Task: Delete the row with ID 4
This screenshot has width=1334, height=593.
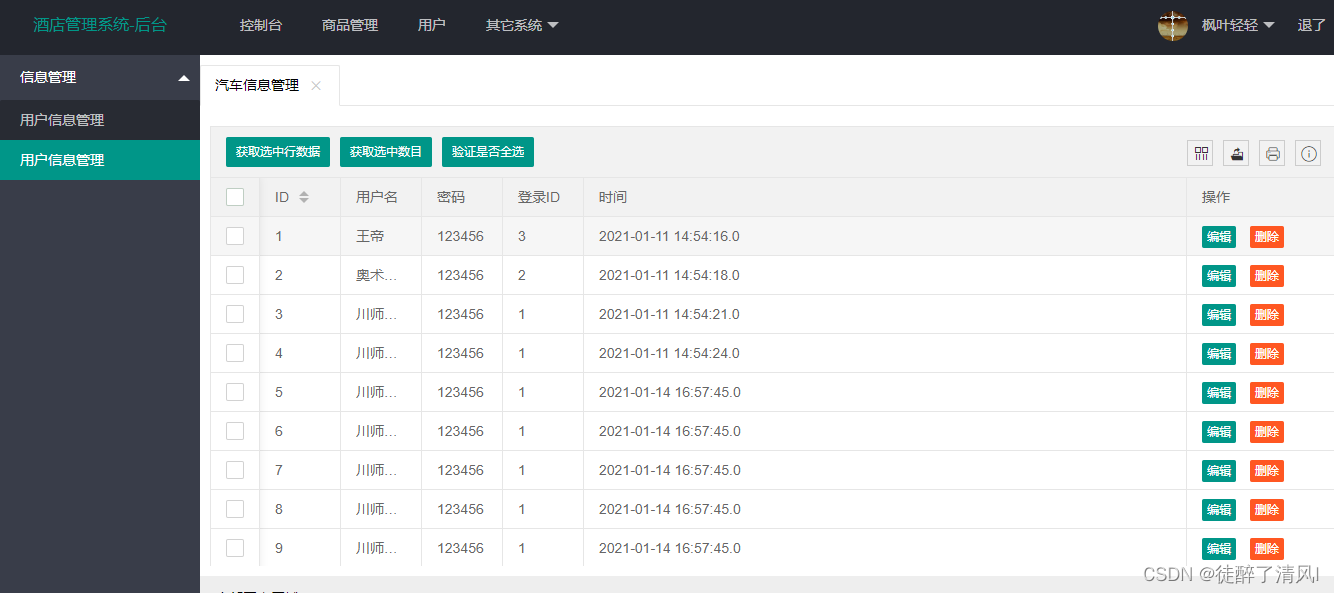Action: pos(1267,354)
